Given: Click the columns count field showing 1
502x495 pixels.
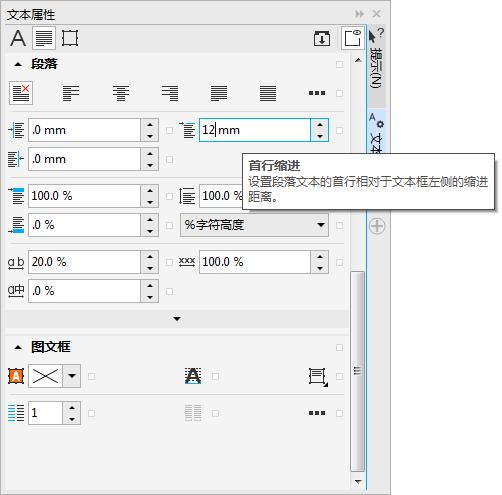Looking at the screenshot, I should (x=45, y=413).
